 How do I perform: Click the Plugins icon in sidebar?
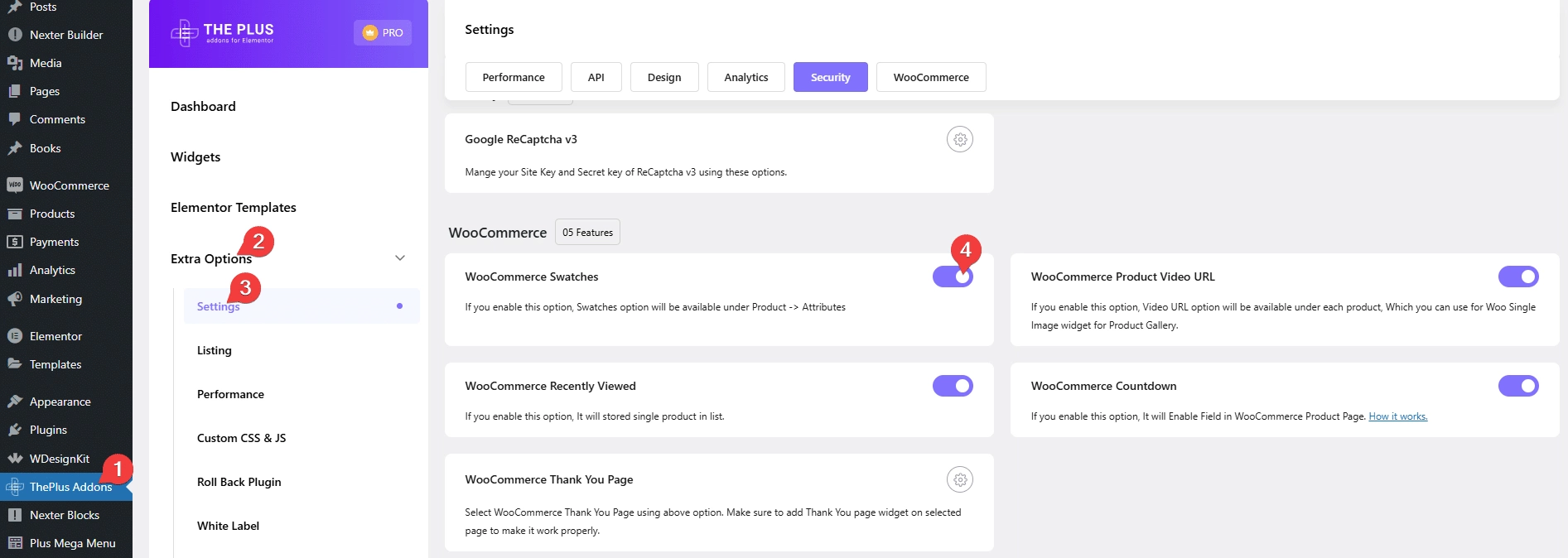[15, 430]
